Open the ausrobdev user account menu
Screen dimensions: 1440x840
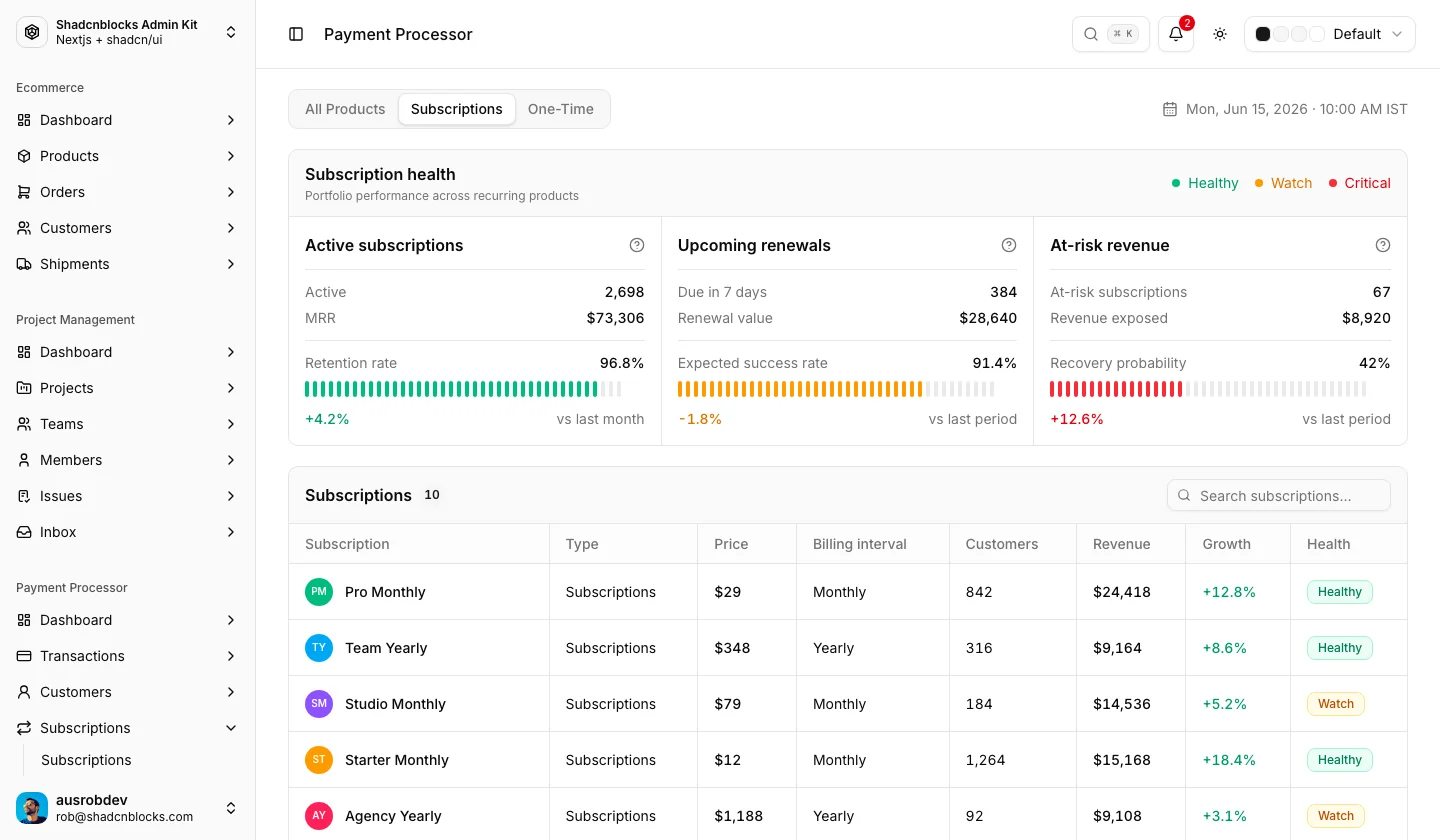click(x=128, y=808)
